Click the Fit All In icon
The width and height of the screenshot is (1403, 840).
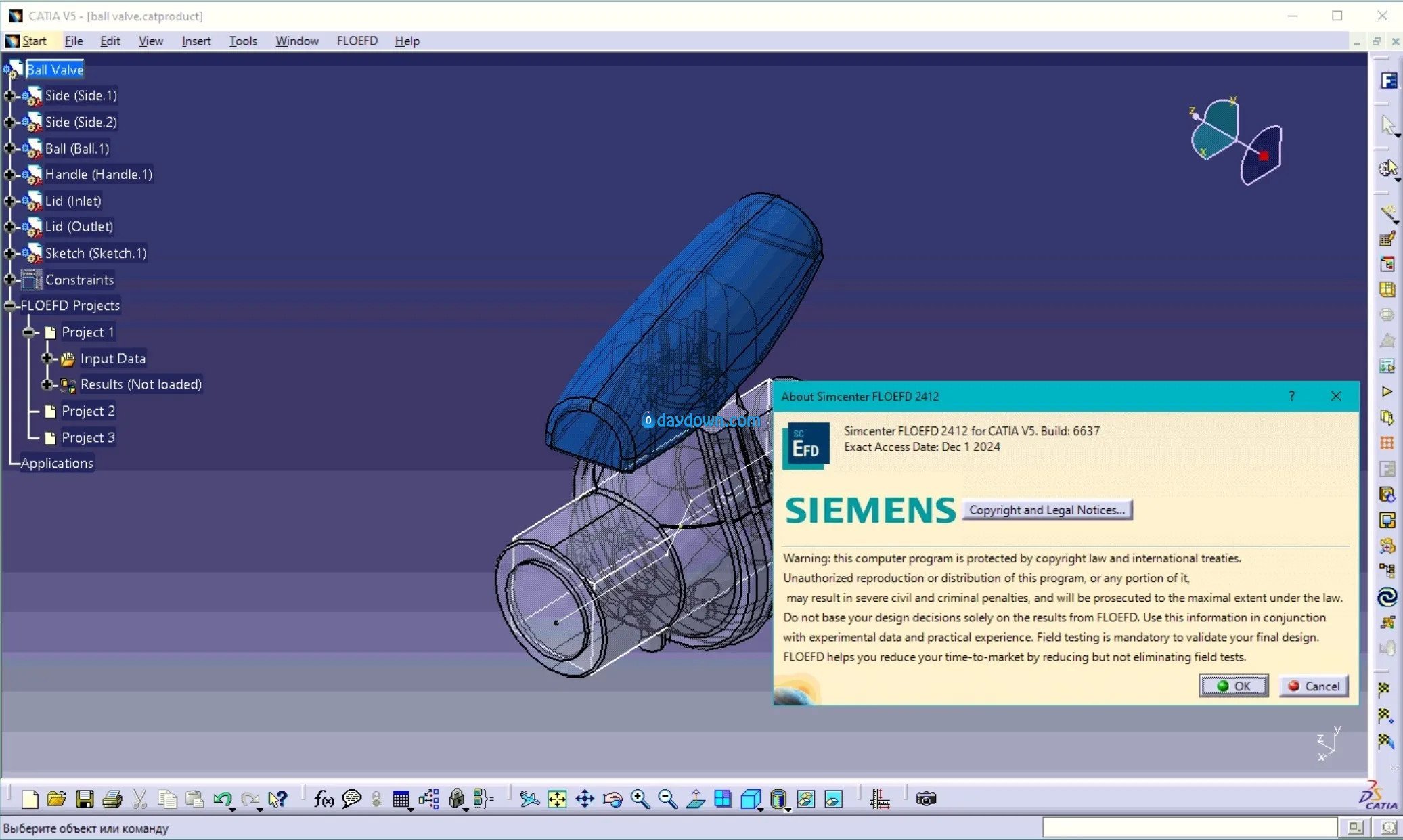557,799
